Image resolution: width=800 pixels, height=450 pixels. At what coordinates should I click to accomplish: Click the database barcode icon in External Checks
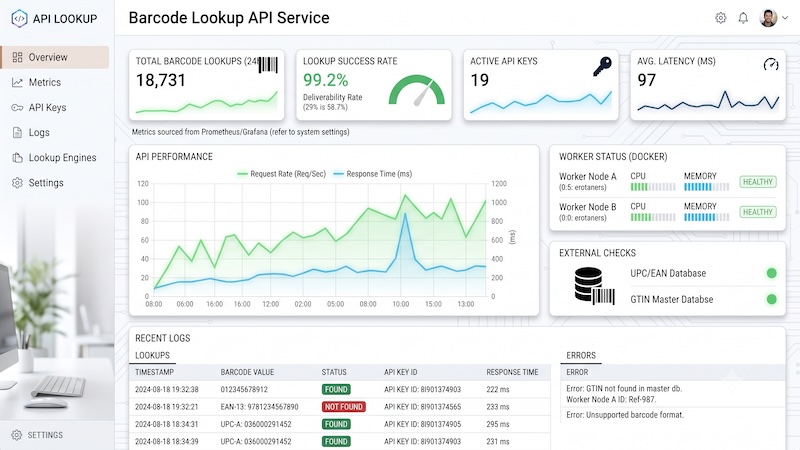click(594, 286)
